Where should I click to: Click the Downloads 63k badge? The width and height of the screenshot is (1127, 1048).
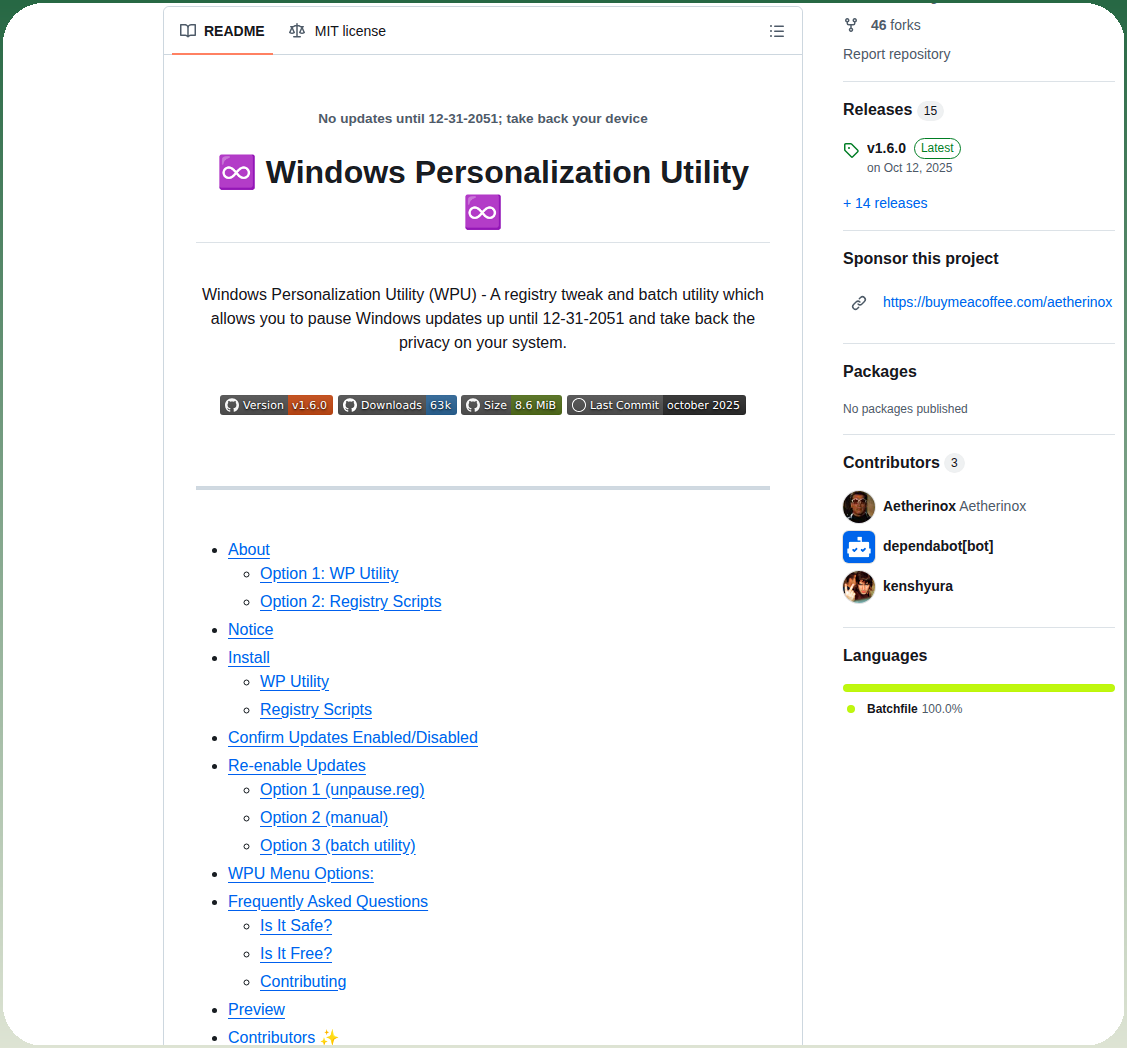(397, 405)
